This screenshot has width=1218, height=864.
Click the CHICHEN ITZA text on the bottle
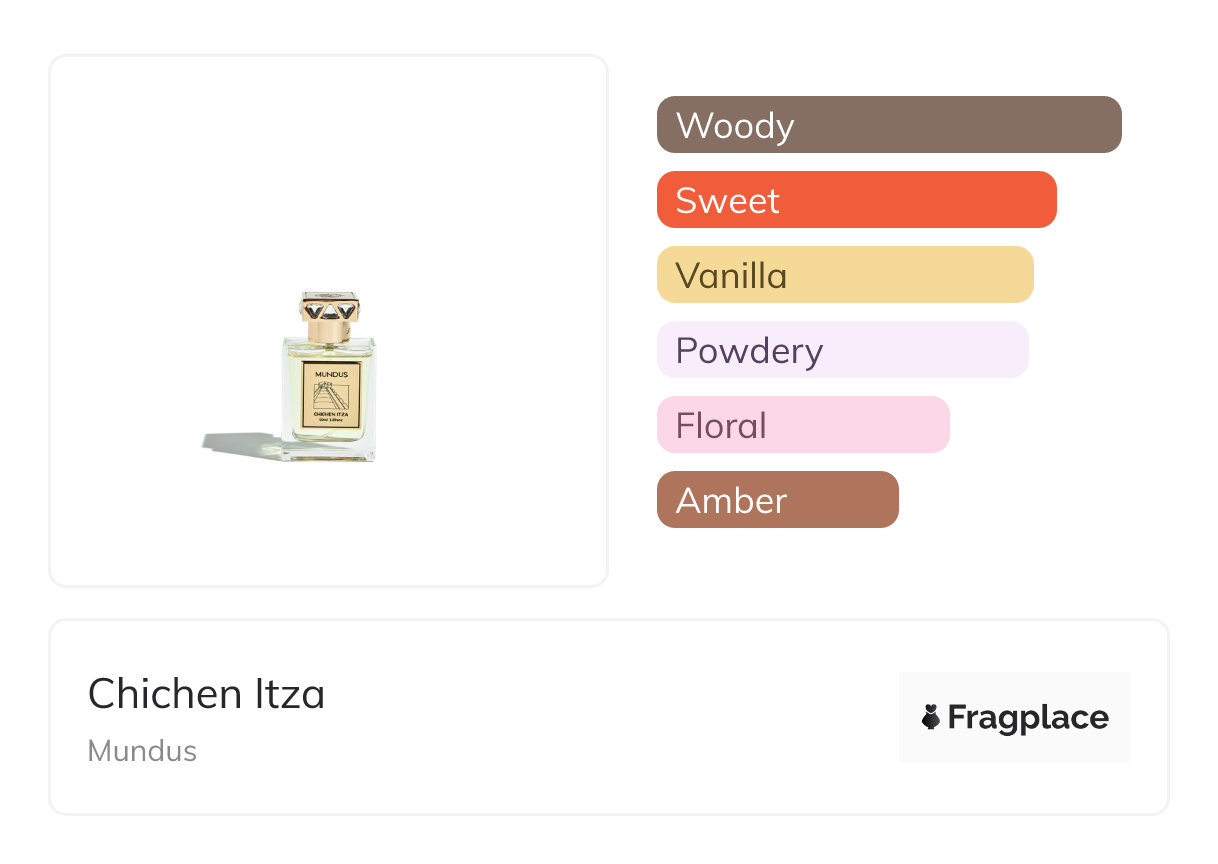pos(331,414)
